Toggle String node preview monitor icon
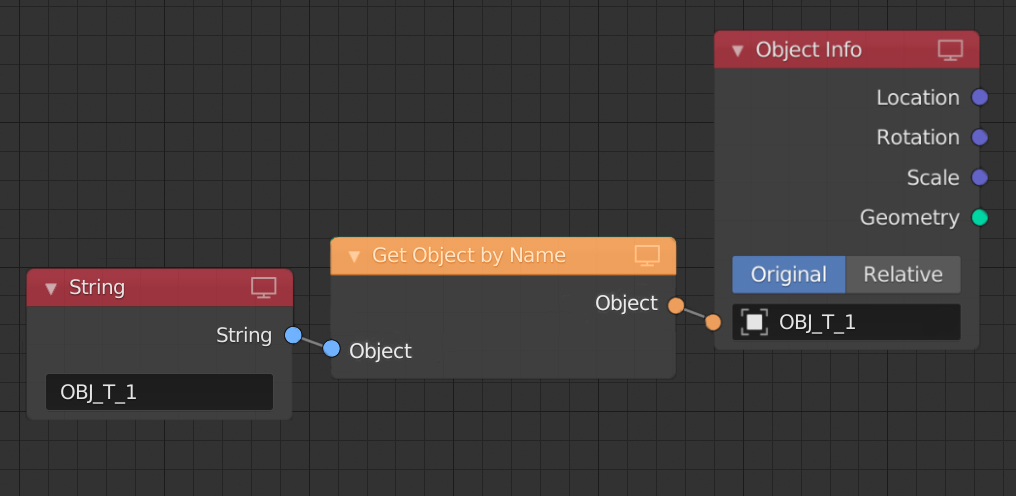1016x496 pixels. click(264, 287)
